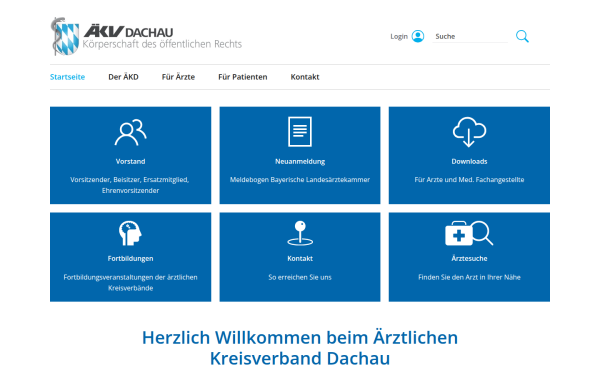Click the Ärztesuche medical kit icon

click(x=469, y=233)
